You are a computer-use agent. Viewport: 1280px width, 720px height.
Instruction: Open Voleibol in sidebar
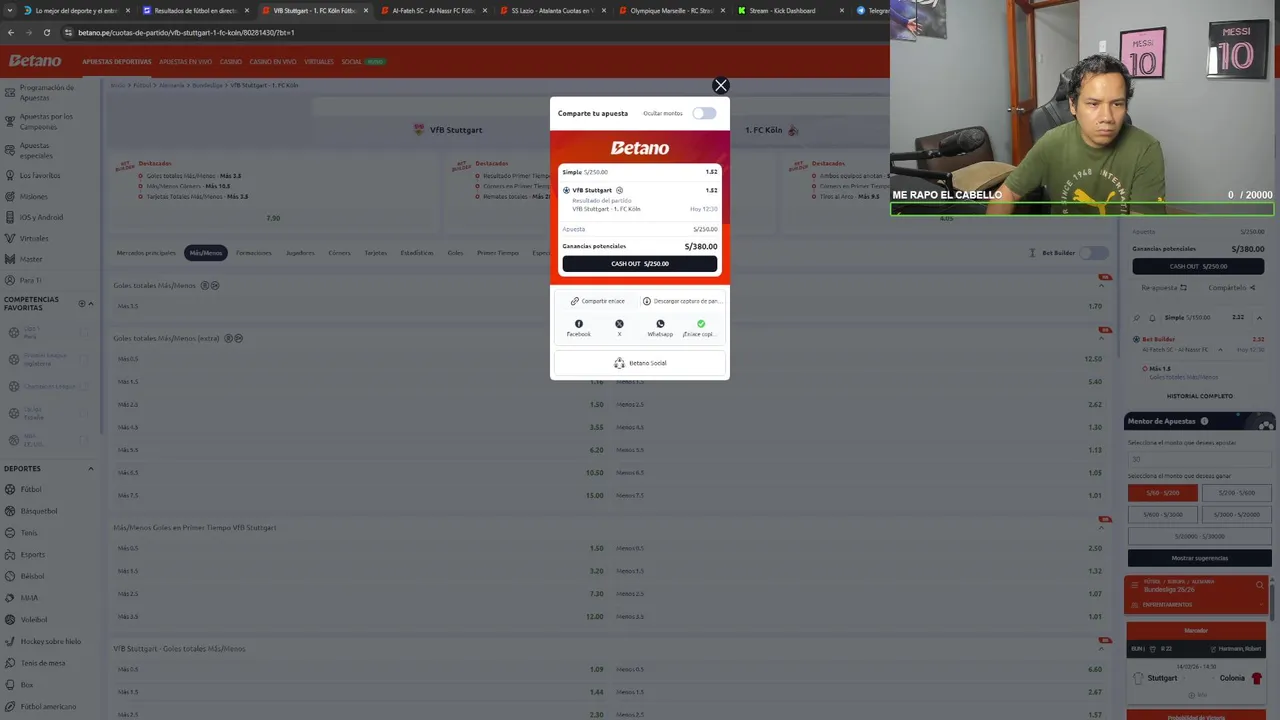pos(33,620)
